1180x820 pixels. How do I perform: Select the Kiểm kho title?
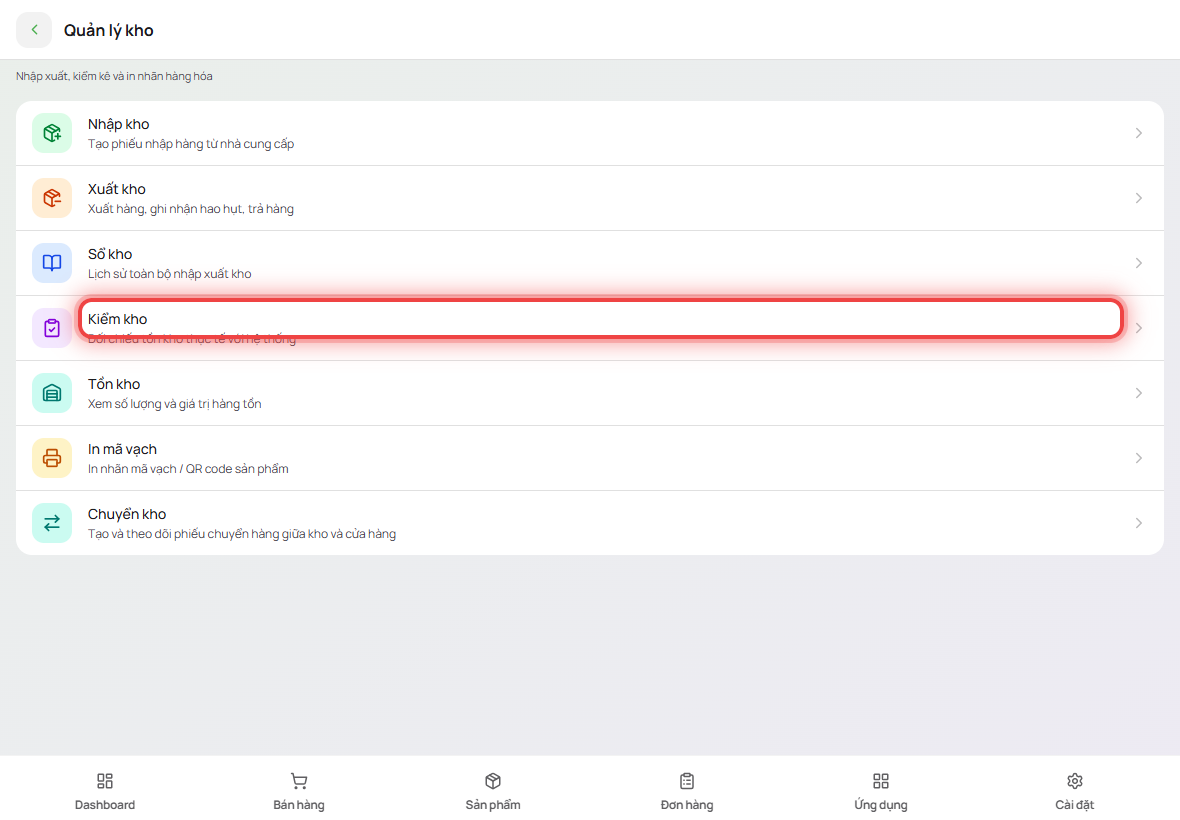click(117, 319)
